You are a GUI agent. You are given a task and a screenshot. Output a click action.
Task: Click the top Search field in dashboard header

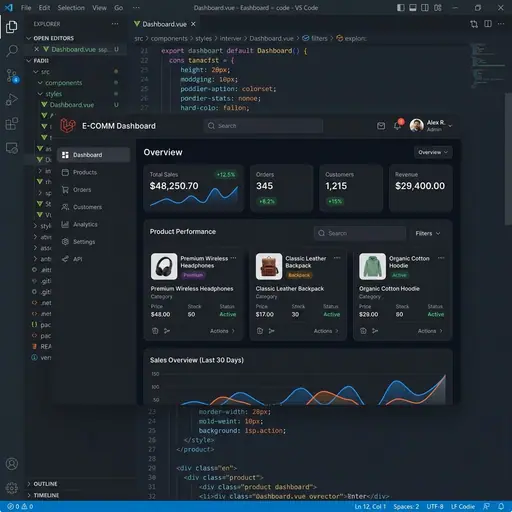(263, 126)
